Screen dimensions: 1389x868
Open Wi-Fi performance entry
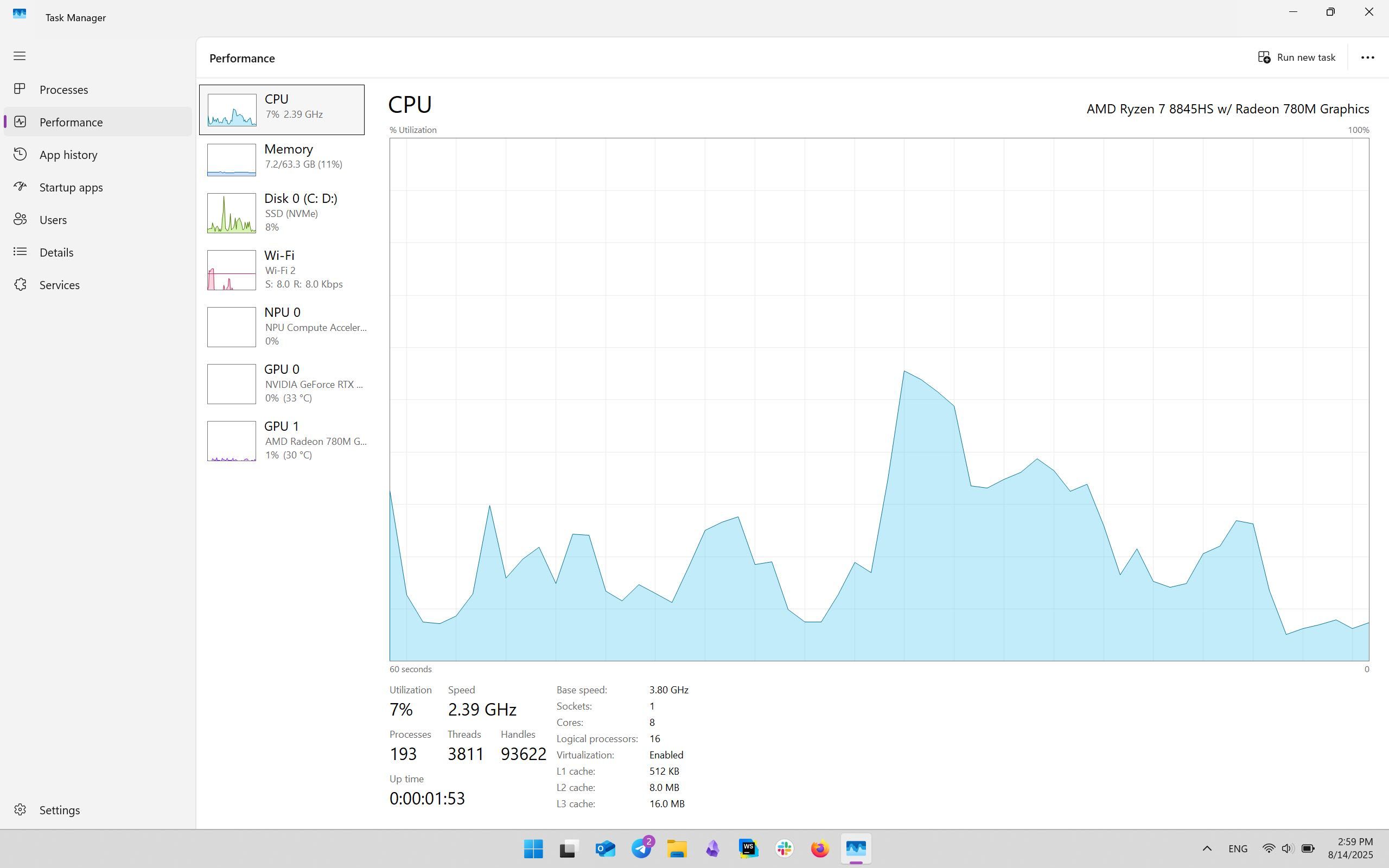pos(282,270)
